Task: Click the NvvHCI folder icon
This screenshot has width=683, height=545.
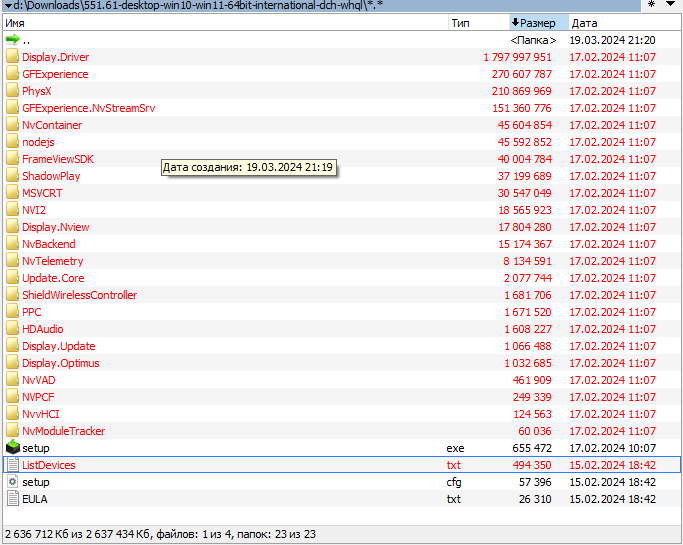Action: coord(13,413)
